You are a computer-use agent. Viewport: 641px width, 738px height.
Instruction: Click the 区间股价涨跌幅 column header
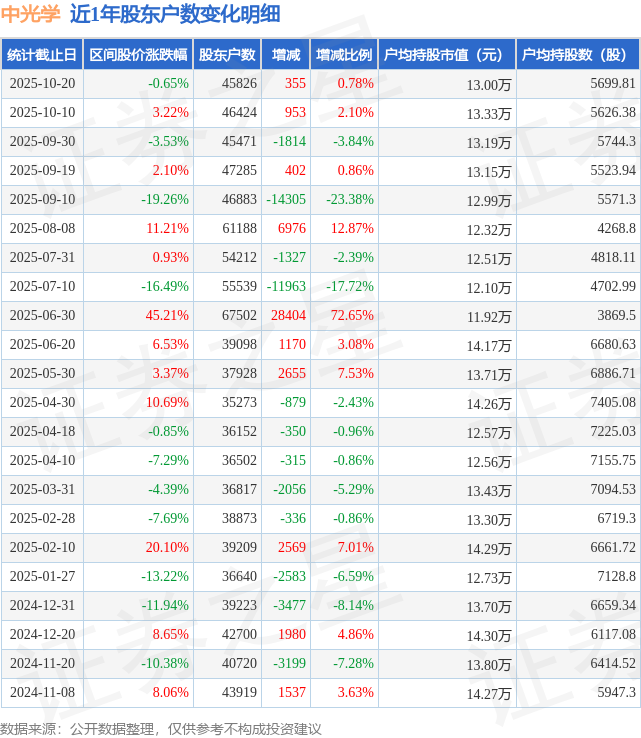(136, 55)
